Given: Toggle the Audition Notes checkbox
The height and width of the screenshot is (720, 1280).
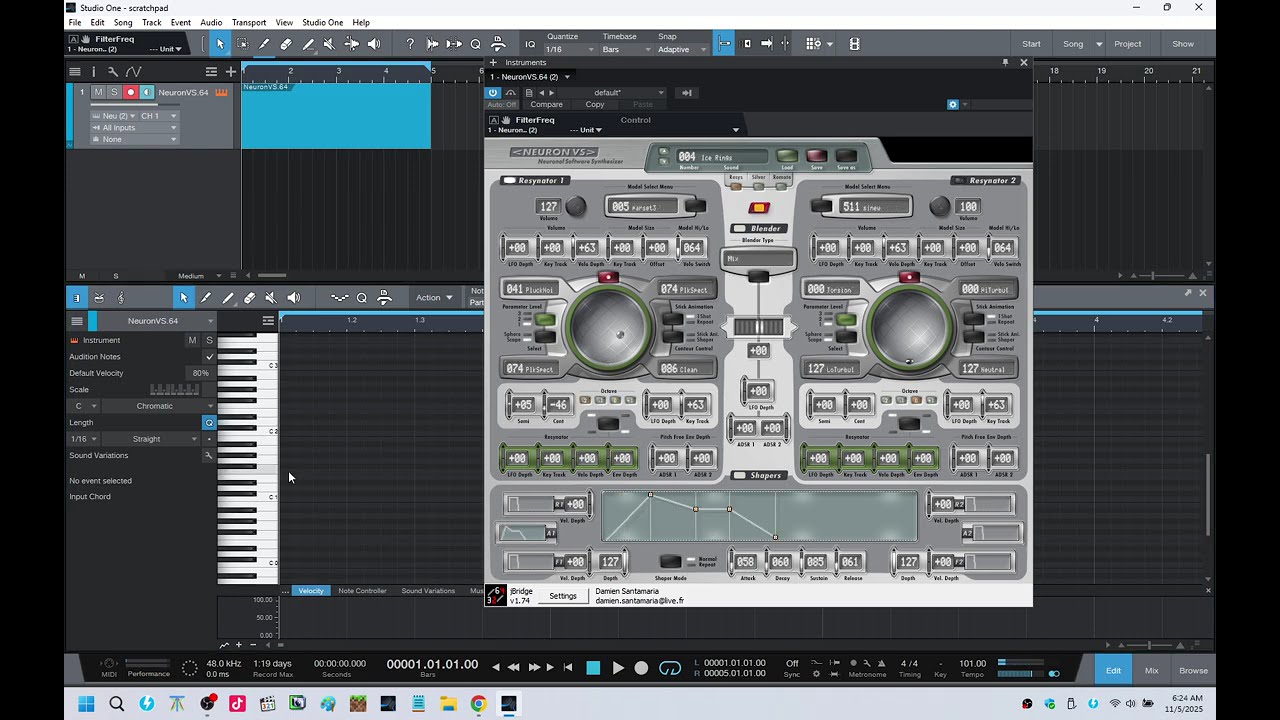Looking at the screenshot, I should tap(209, 357).
